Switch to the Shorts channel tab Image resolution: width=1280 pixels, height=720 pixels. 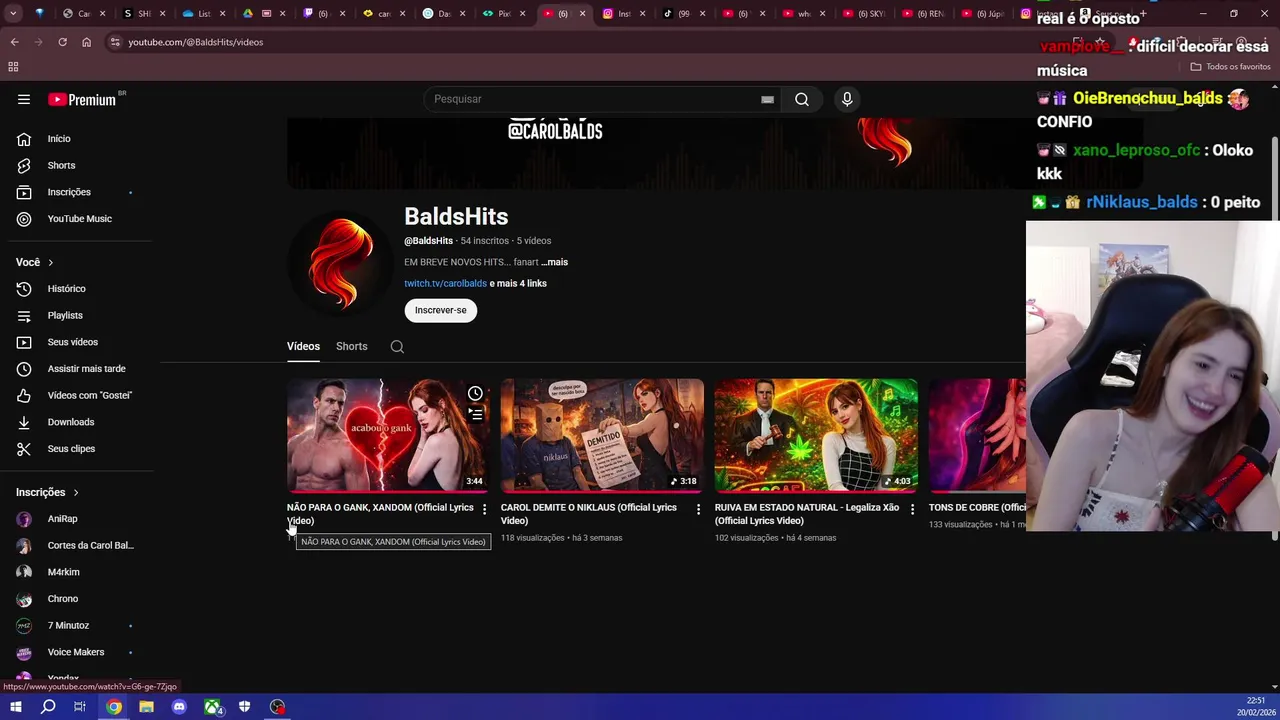click(x=352, y=346)
